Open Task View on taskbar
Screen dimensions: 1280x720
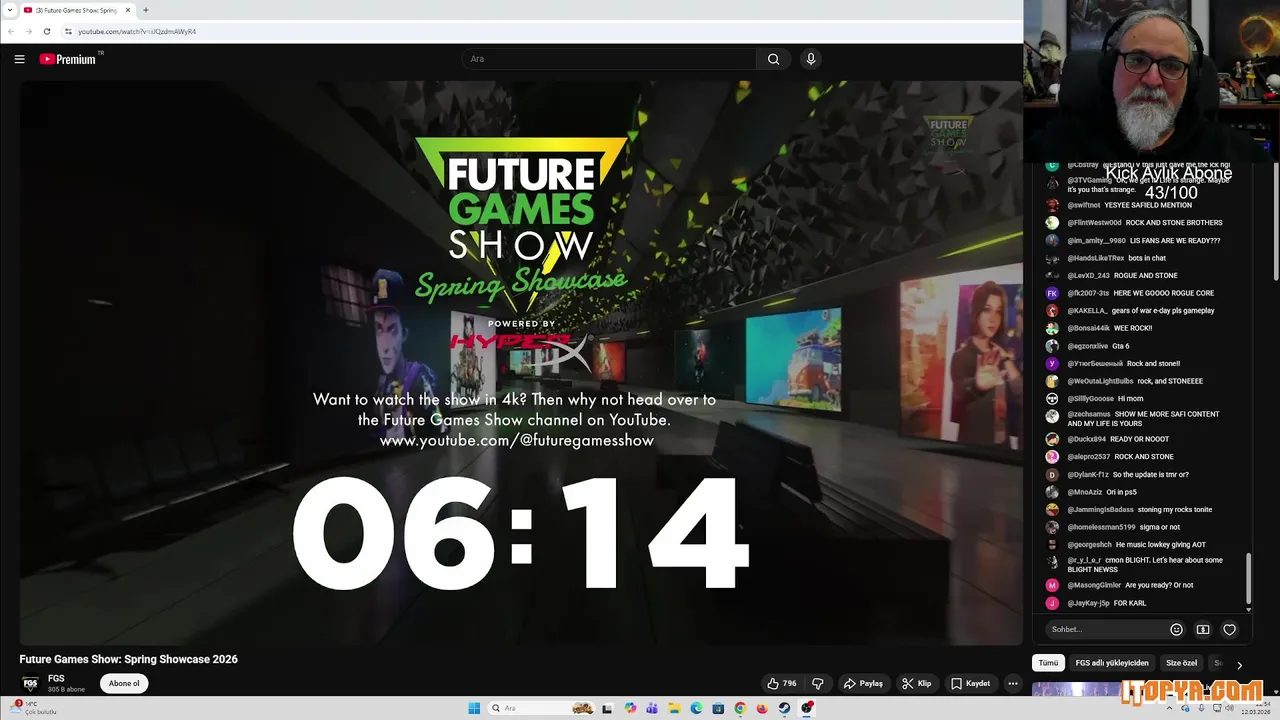[607, 708]
